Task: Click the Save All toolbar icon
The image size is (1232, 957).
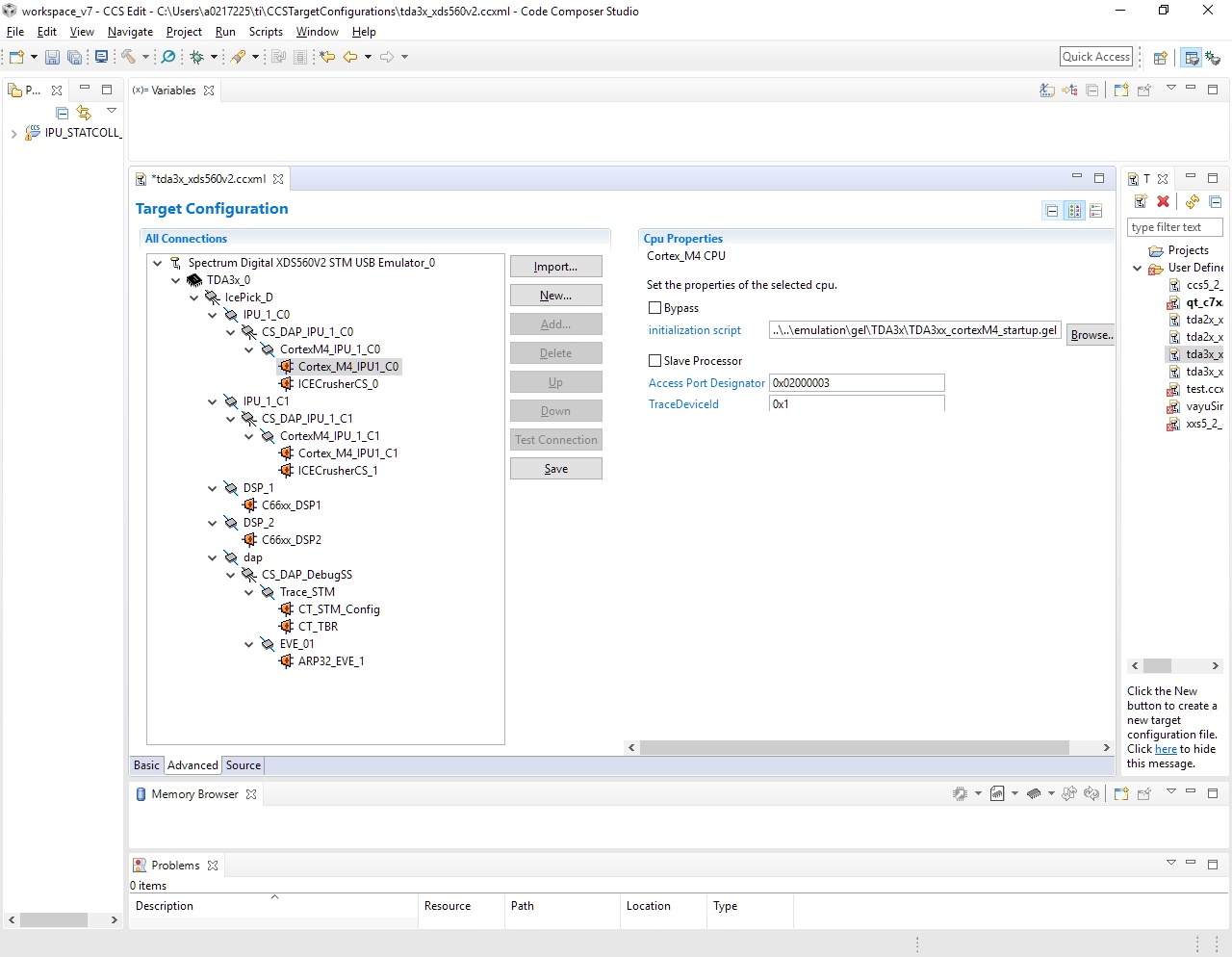Action: (74, 58)
